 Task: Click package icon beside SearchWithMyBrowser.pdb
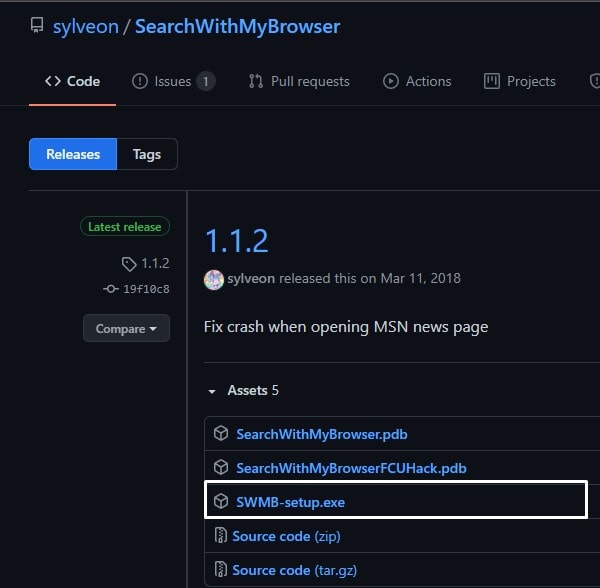pos(221,433)
